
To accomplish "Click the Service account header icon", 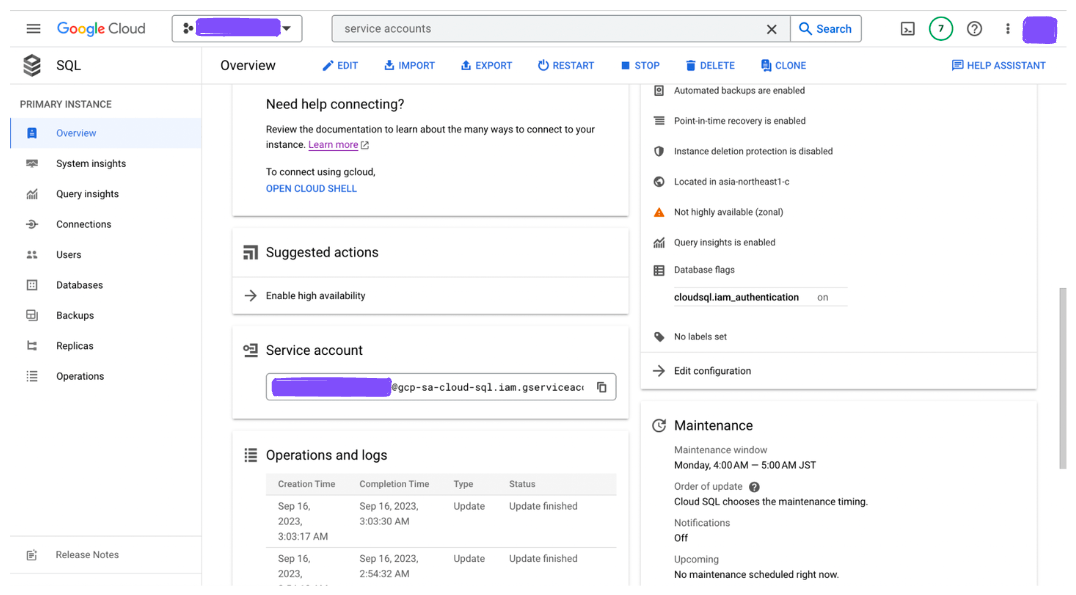I will [250, 351].
